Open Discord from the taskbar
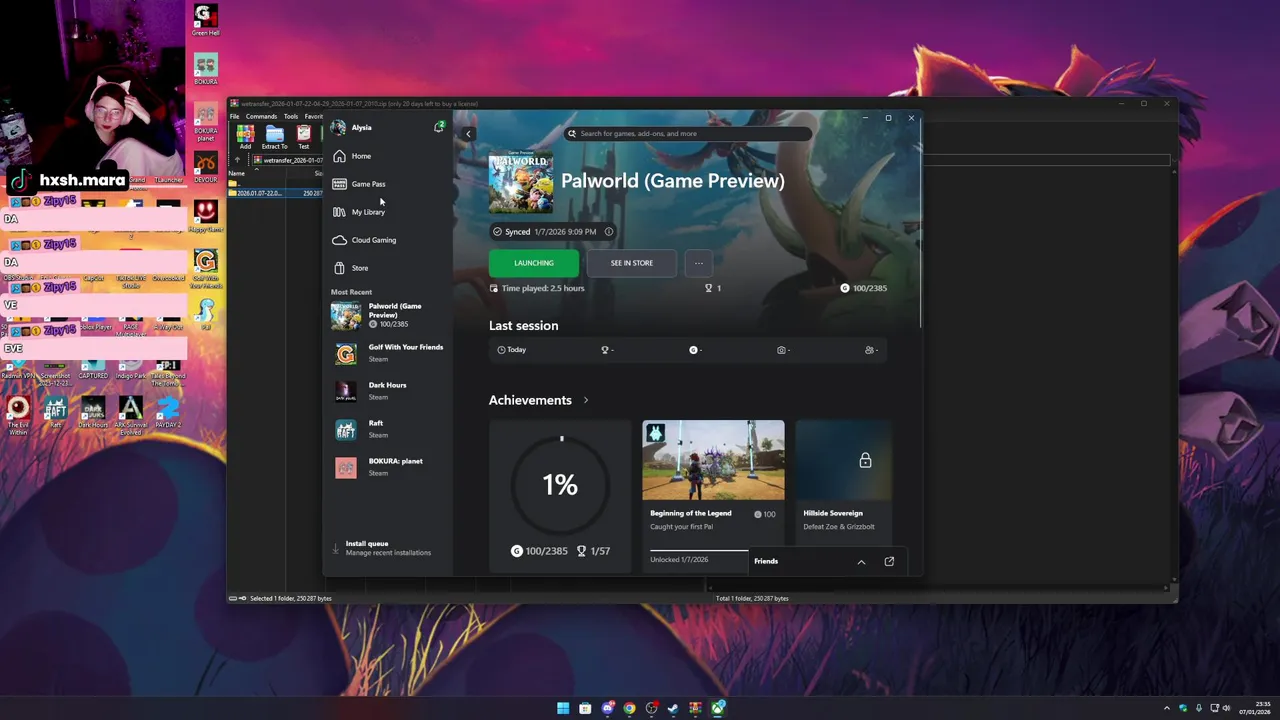The height and width of the screenshot is (720, 1280). pyautogui.click(x=607, y=709)
